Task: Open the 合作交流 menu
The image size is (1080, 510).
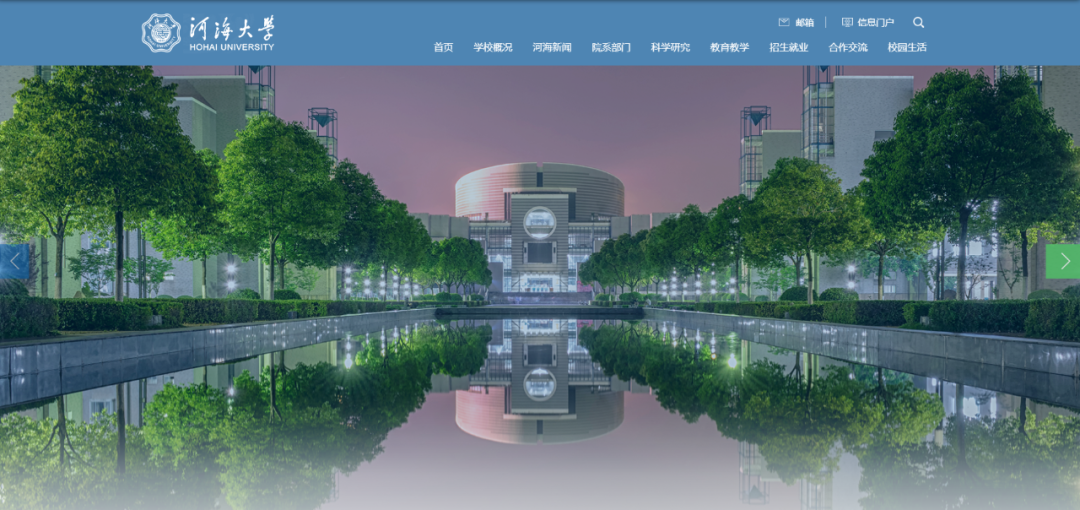Action: (x=848, y=48)
